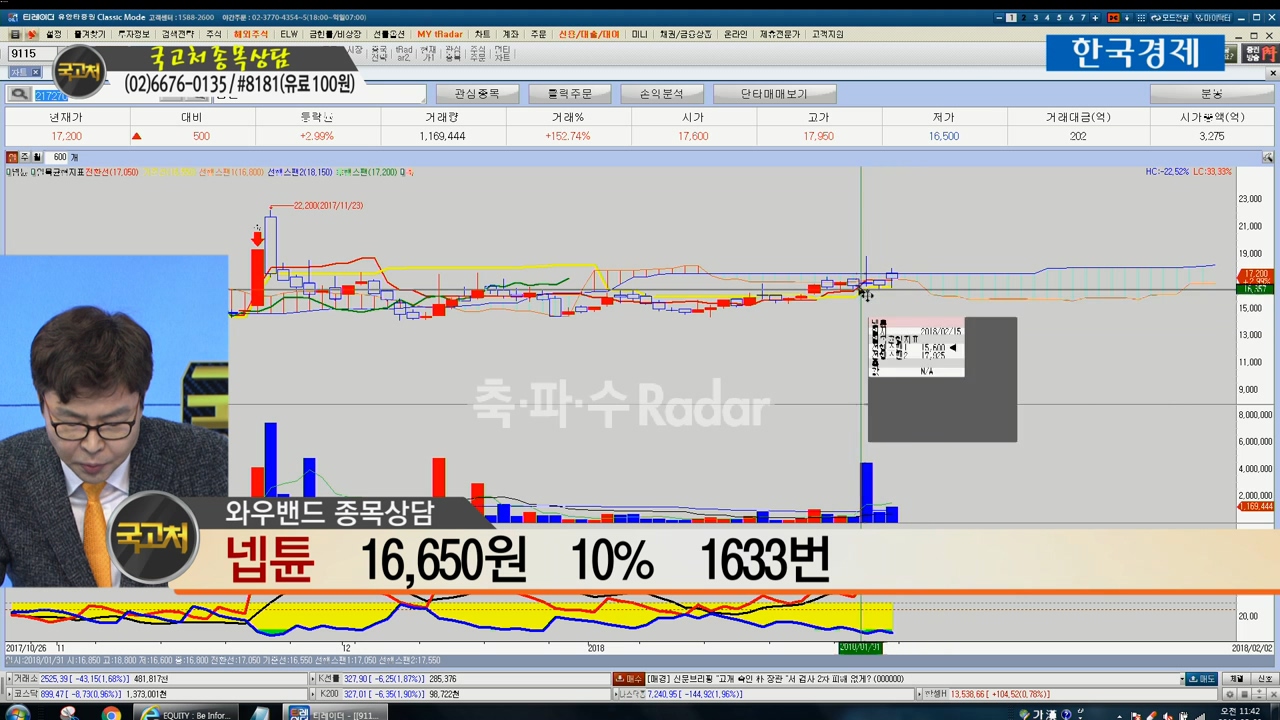This screenshot has height=720, width=1280.
Task: Open the 계좌 menu
Action: pyautogui.click(x=511, y=34)
